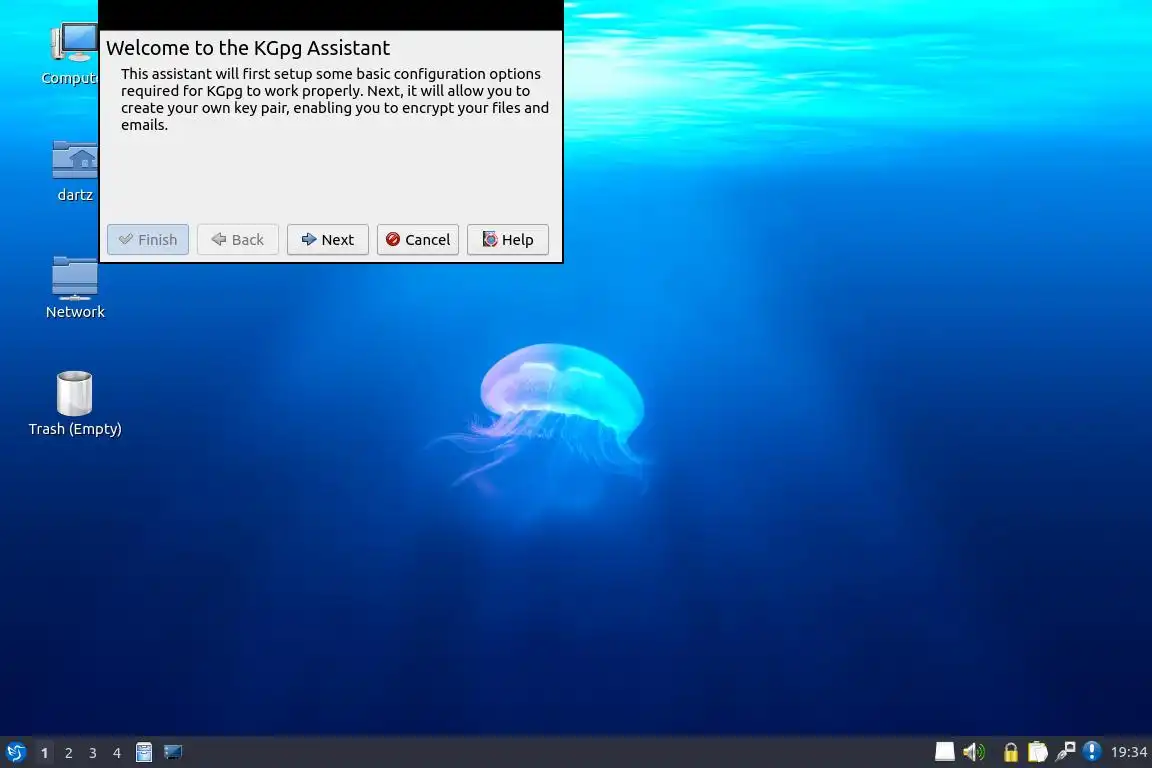The image size is (1152, 768).
Task: Open the Lubuntu start menu bird icon
Action: (x=15, y=752)
